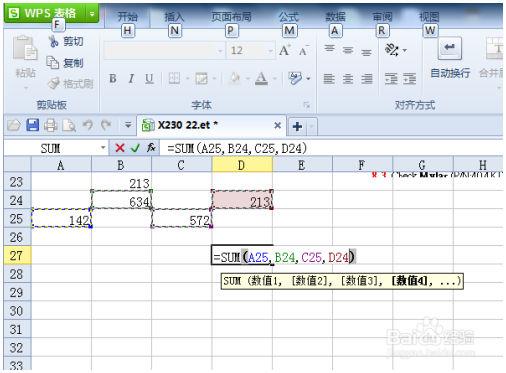Screen dimensions: 506x373
Task: Toggle Italic formatting
Action: 131,79
